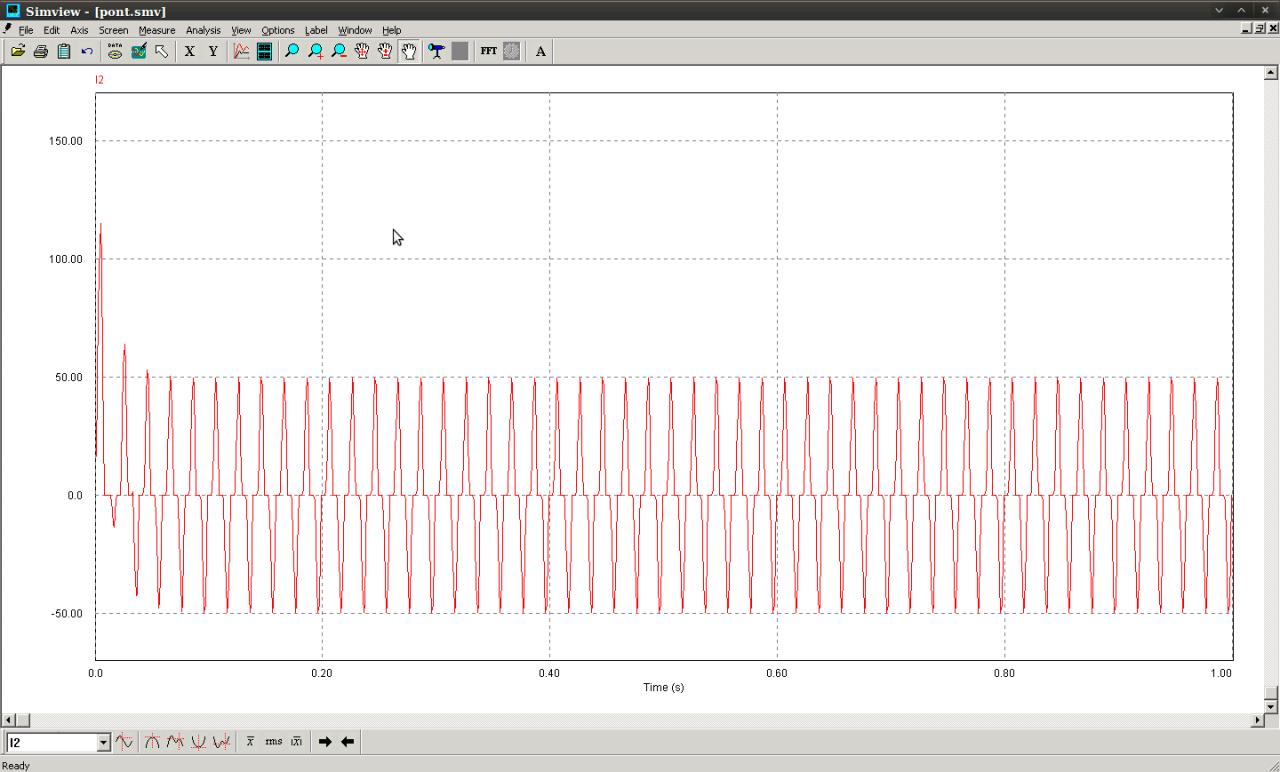The image size is (1280, 772).
Task: Open the Y axis settings
Action: [213, 51]
